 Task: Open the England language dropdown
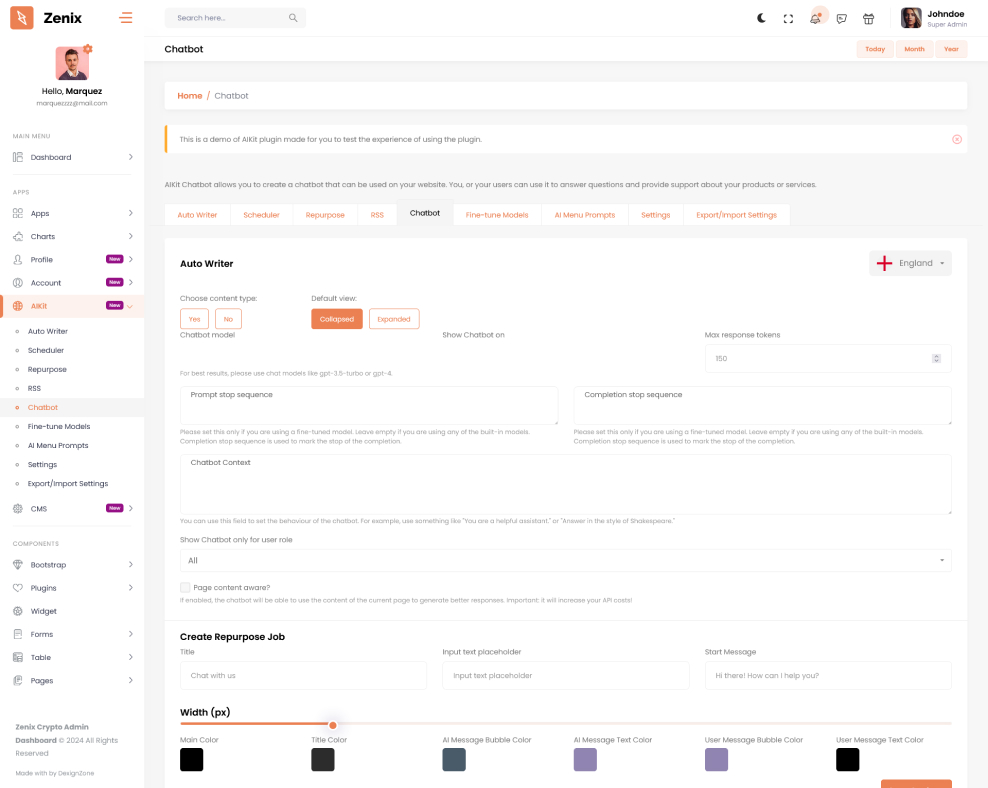click(910, 263)
